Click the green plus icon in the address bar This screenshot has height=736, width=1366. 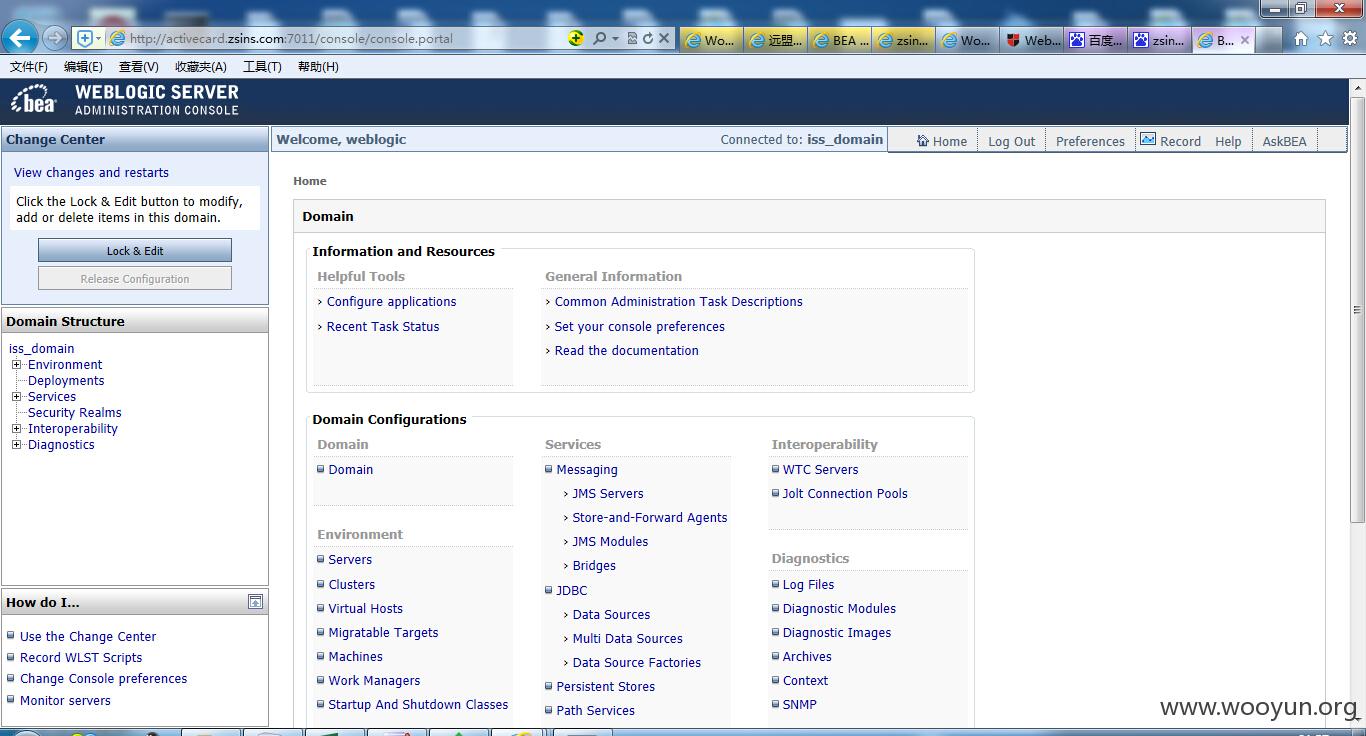pos(576,38)
